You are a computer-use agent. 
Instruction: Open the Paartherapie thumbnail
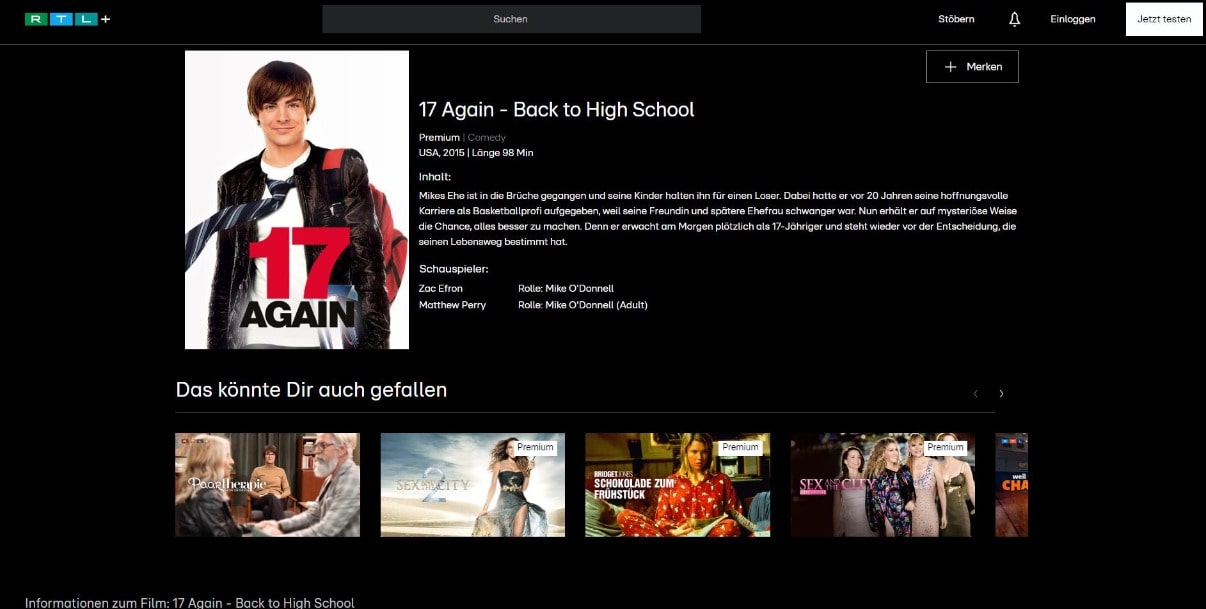pyautogui.click(x=267, y=485)
